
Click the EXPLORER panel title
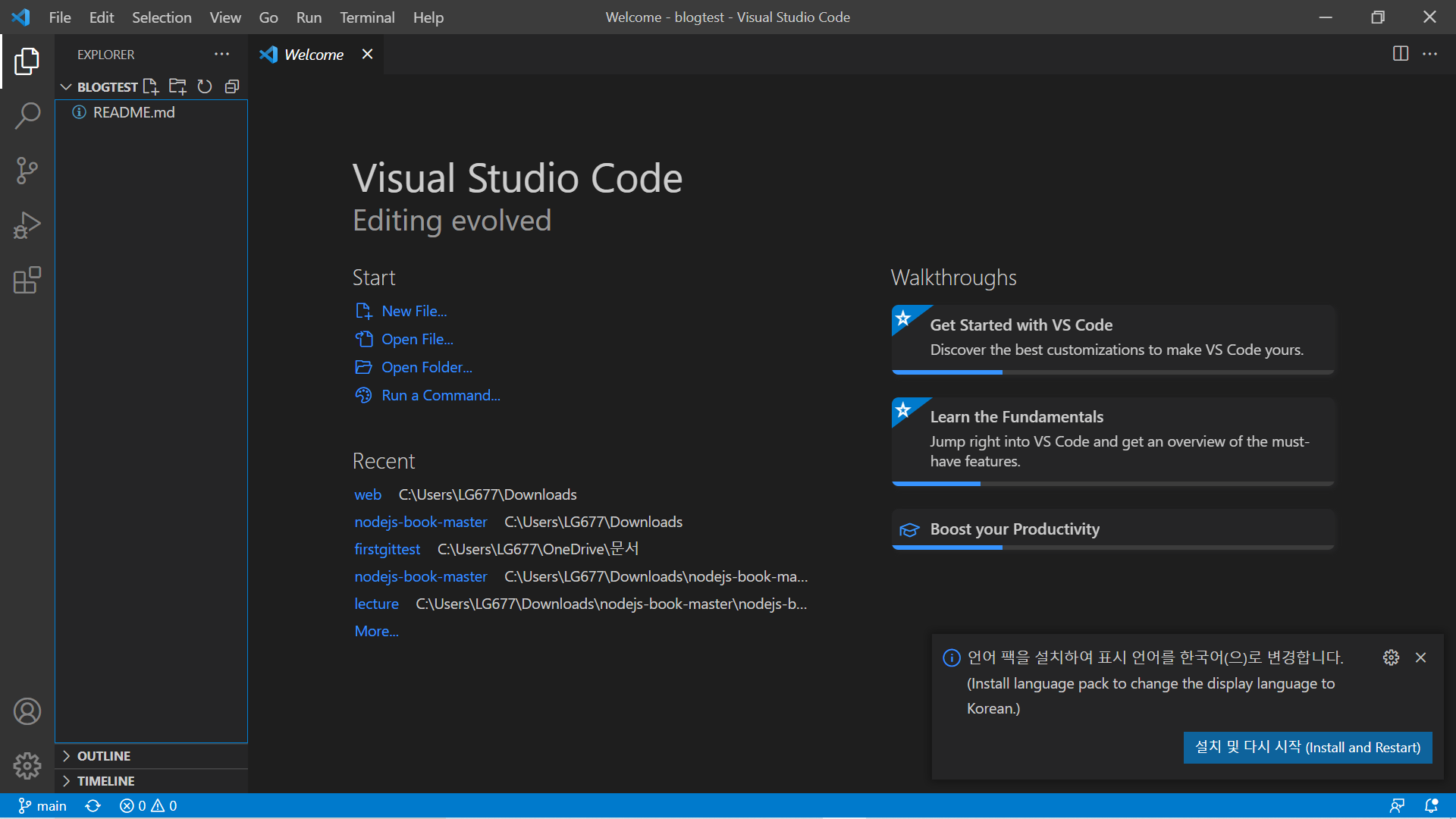(x=105, y=55)
